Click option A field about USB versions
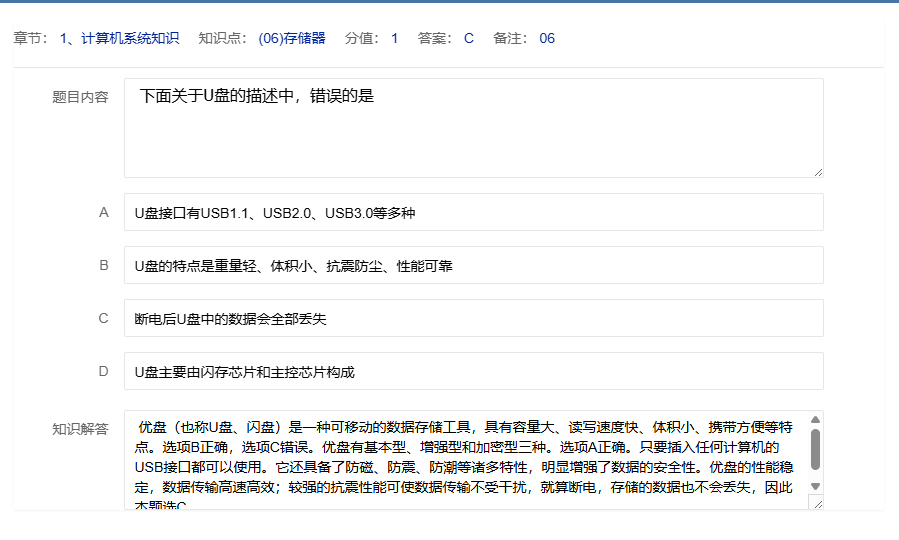Screen dimensions: 899x540 [x=473, y=212]
